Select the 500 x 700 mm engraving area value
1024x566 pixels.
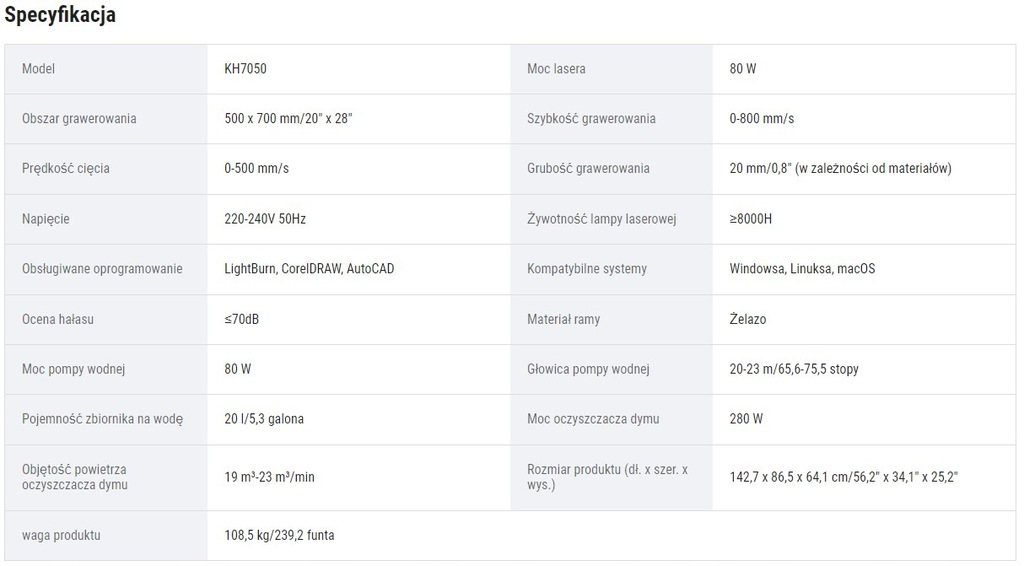(288, 119)
